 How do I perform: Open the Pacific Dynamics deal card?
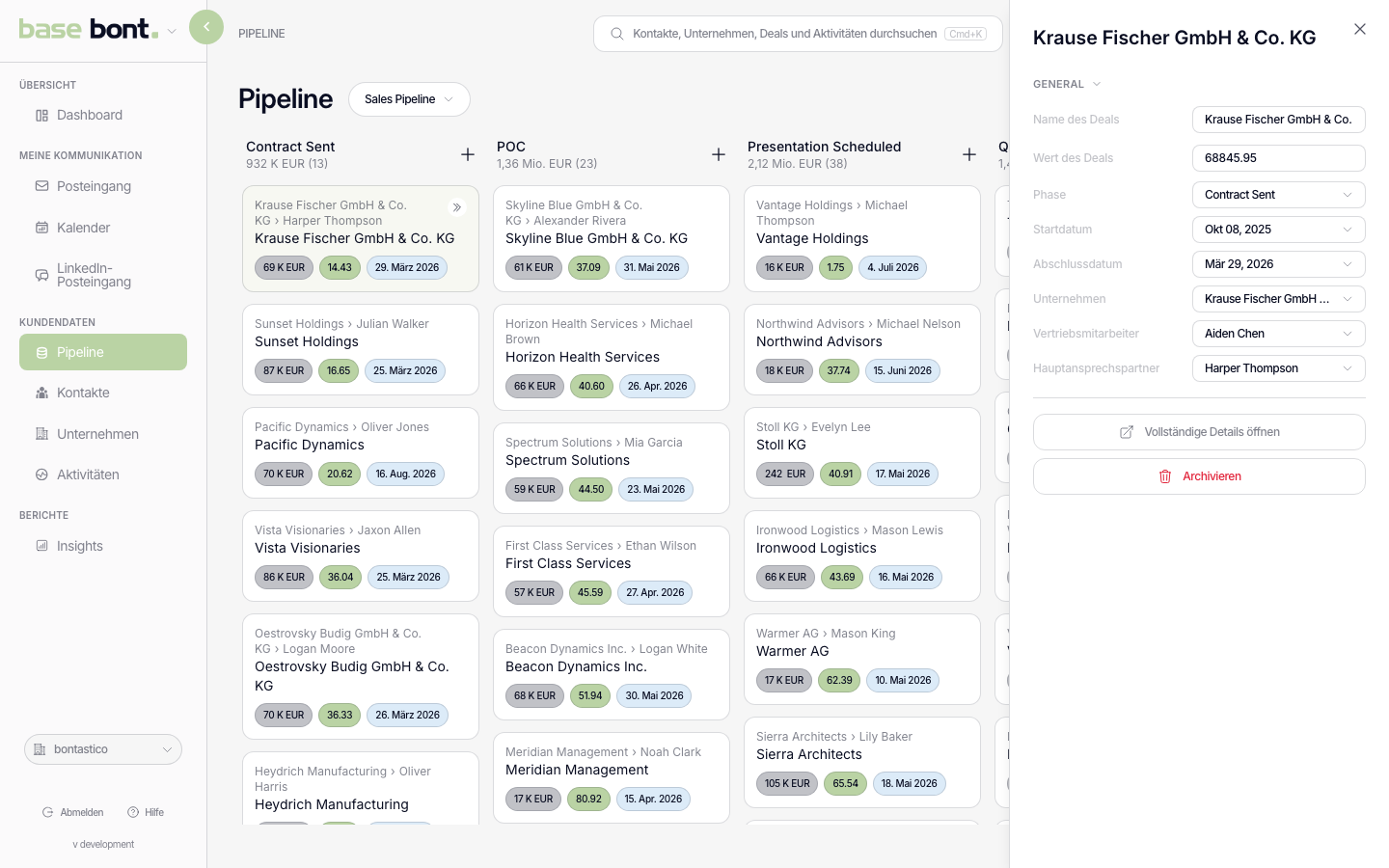[361, 452]
